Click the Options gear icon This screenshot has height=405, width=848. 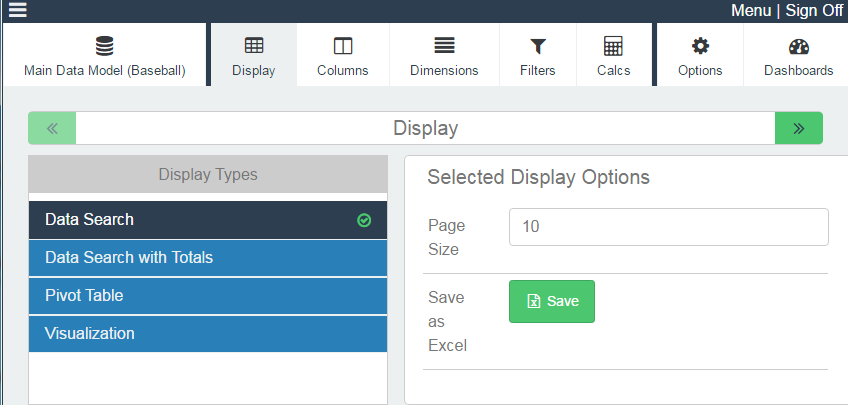[x=700, y=46]
